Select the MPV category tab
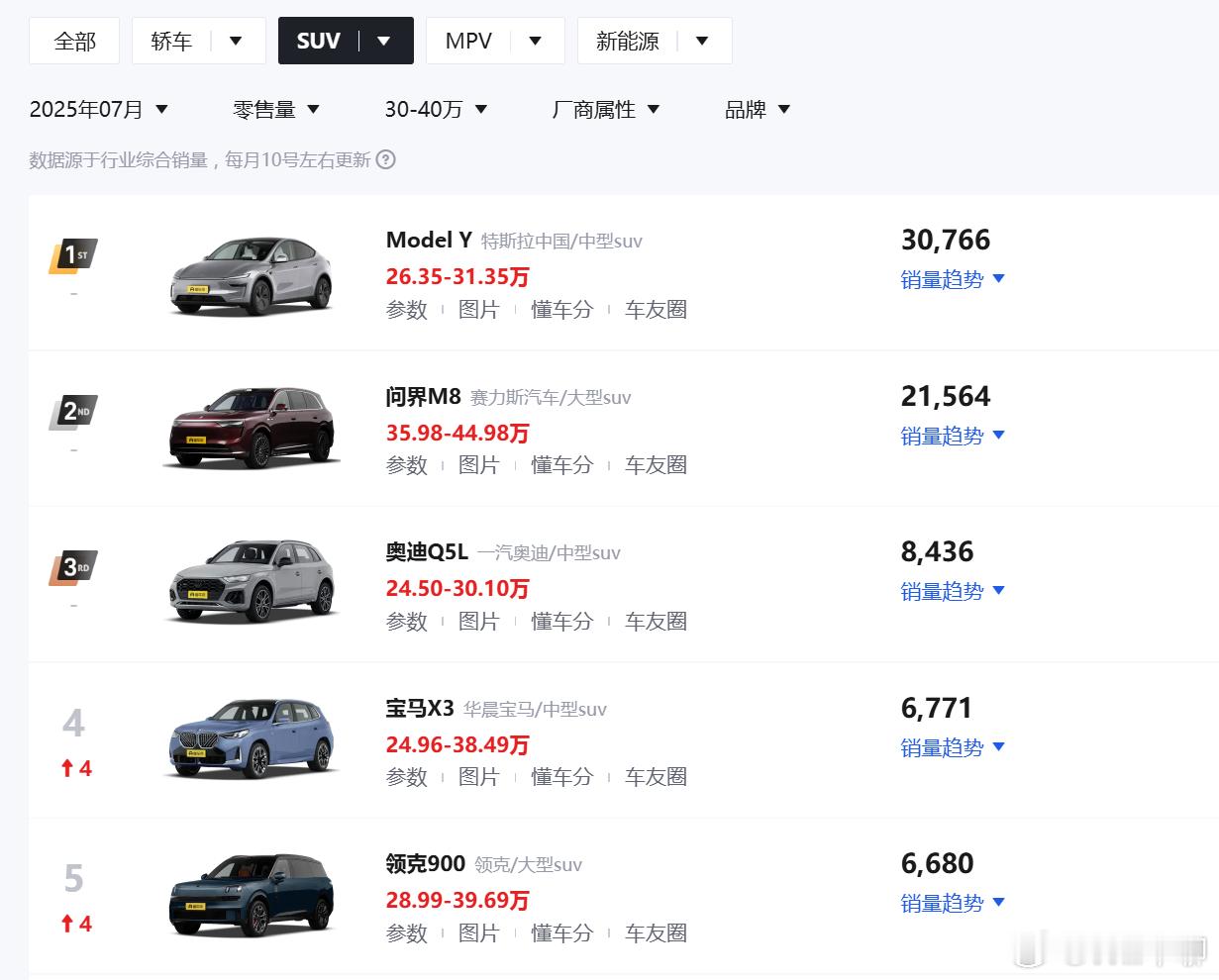Image resolution: width=1219 pixels, height=980 pixels. pyautogui.click(x=468, y=41)
